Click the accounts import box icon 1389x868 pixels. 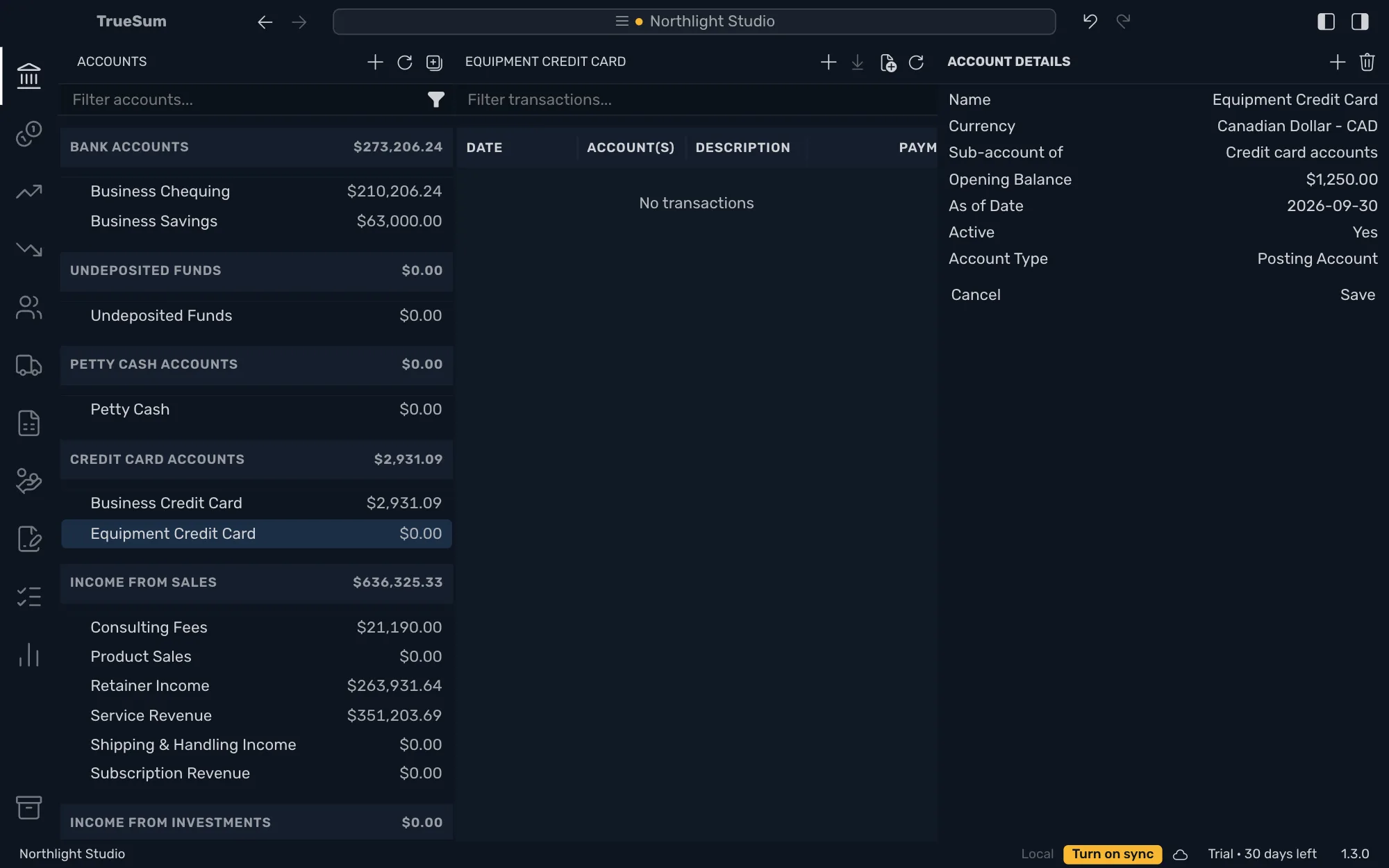tap(434, 62)
